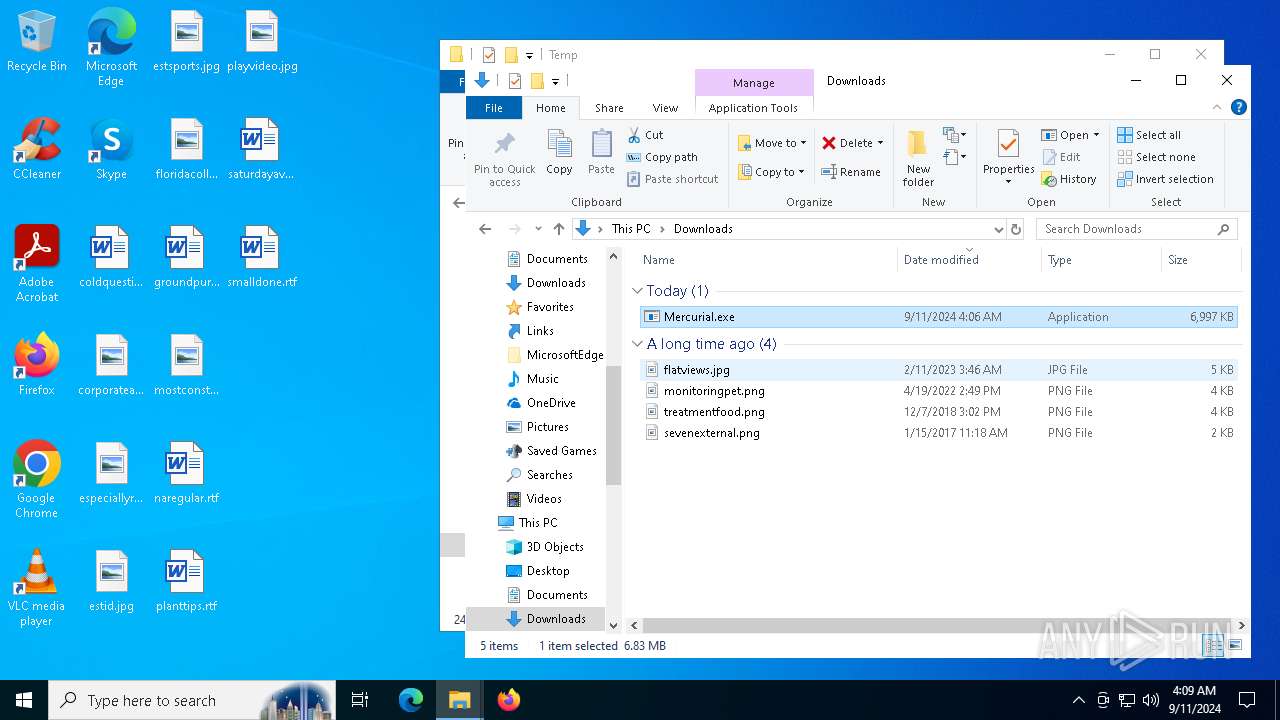
Task: Open the Recent locations dropdown arrow
Action: (538, 229)
